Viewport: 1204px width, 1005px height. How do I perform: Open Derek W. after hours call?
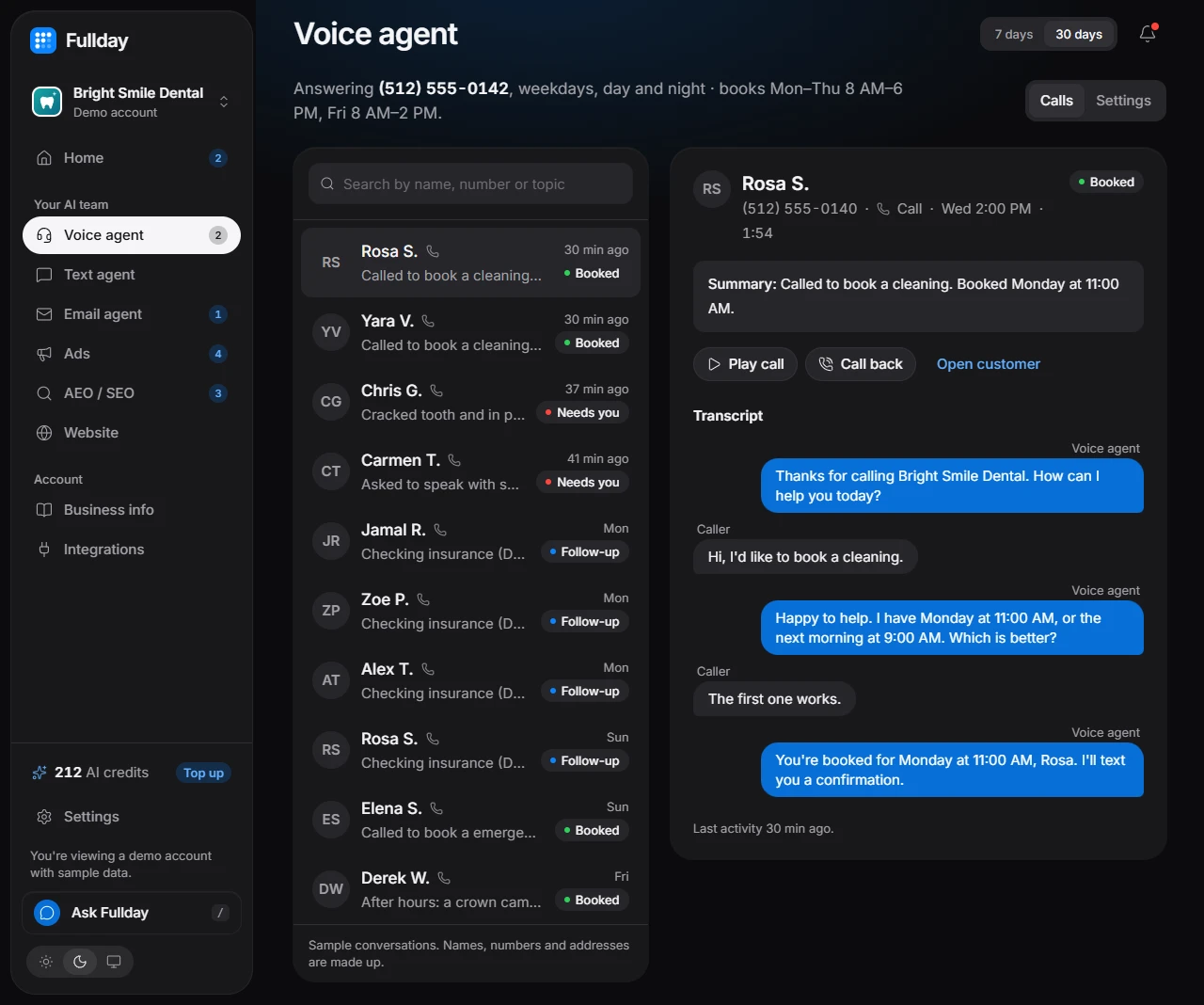(x=470, y=889)
